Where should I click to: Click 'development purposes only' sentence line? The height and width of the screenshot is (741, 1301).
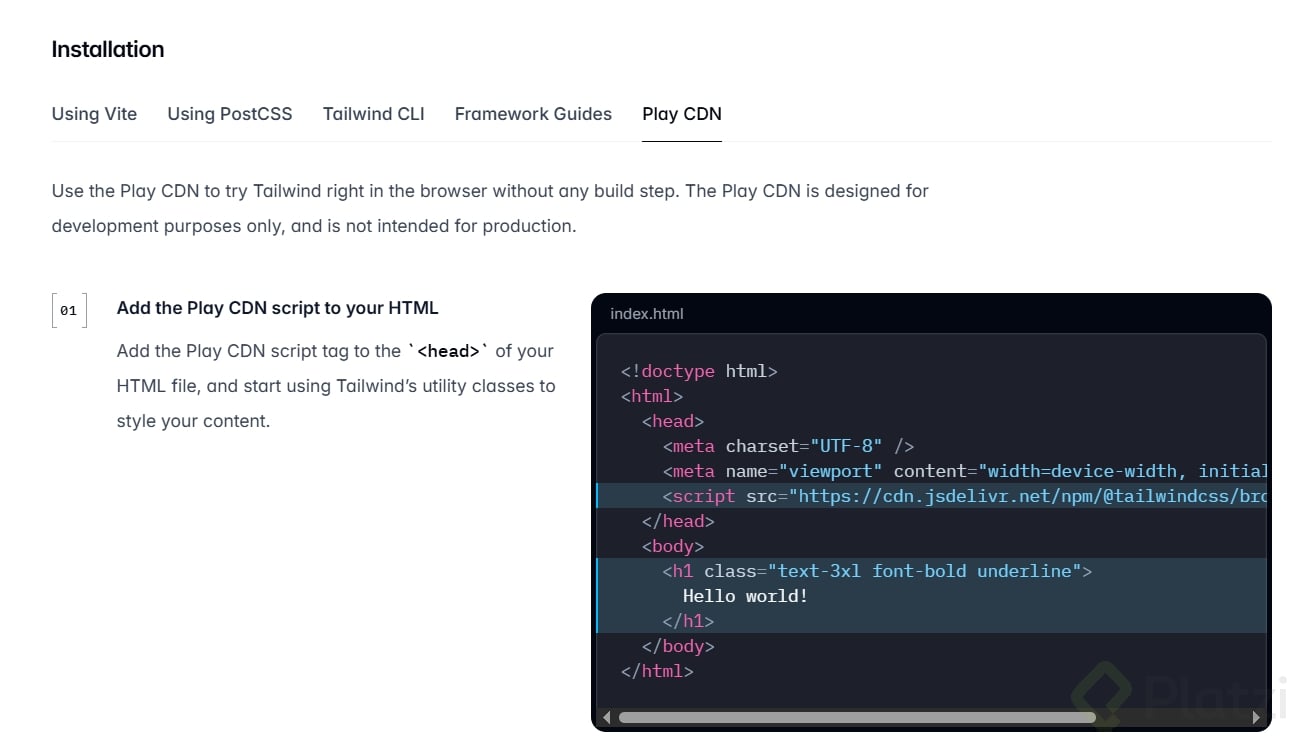point(314,226)
